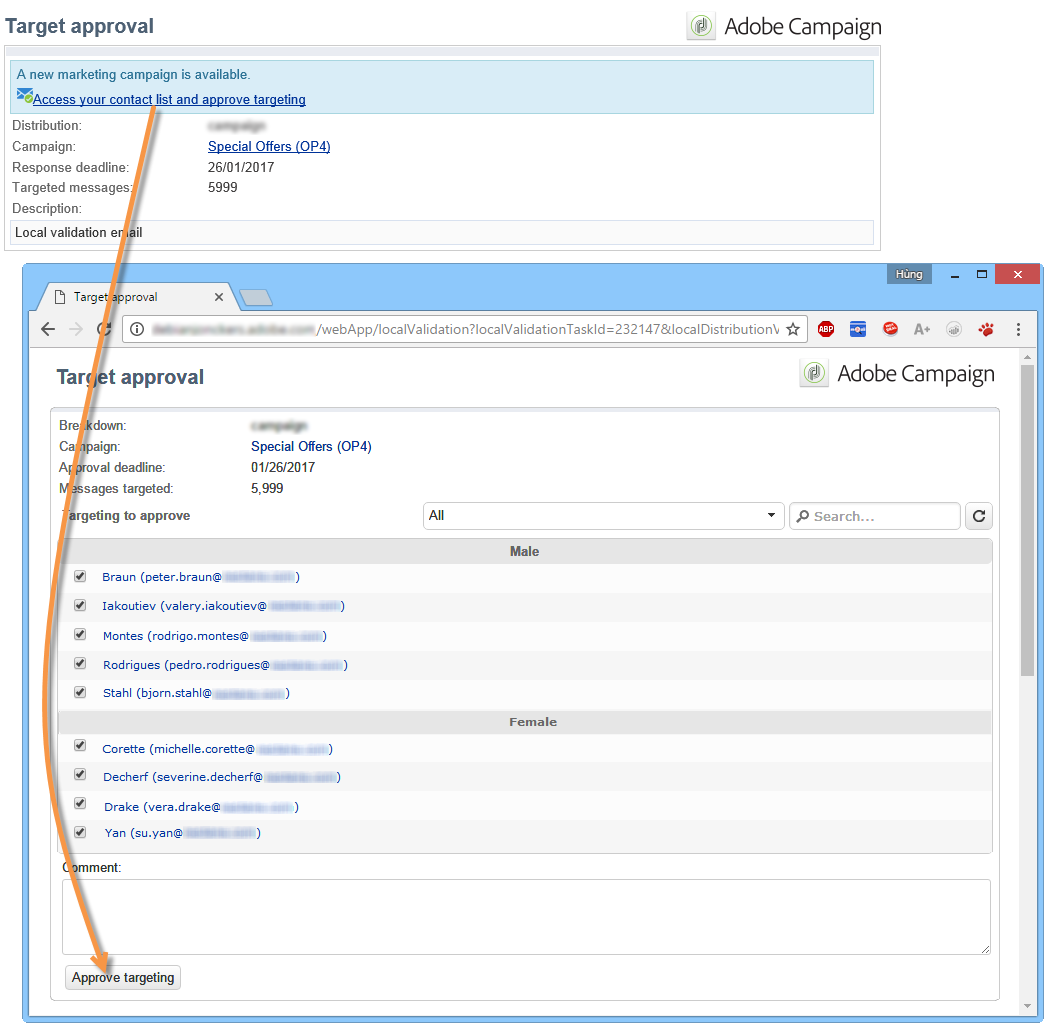Viewport: 1058px width, 1034px height.
Task: Click the grey round extension icon
Action: (953, 329)
